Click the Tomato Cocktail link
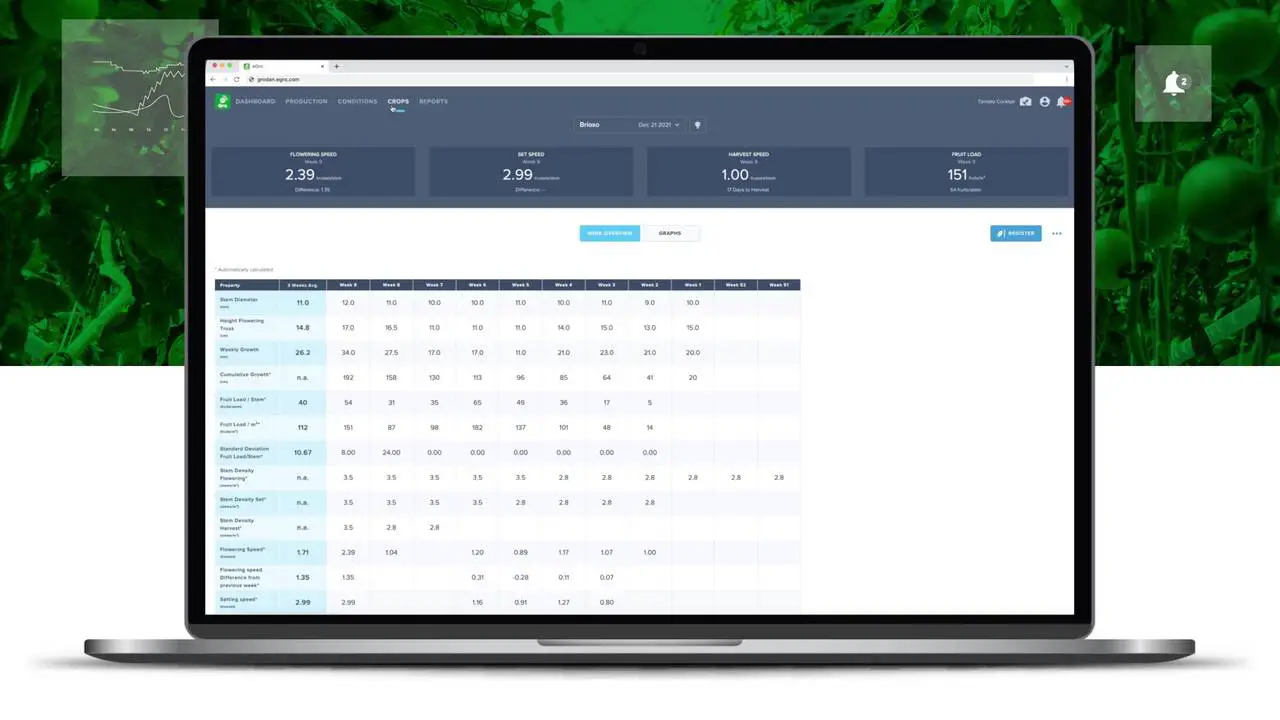Screen dimensions: 1280x720 coord(995,101)
